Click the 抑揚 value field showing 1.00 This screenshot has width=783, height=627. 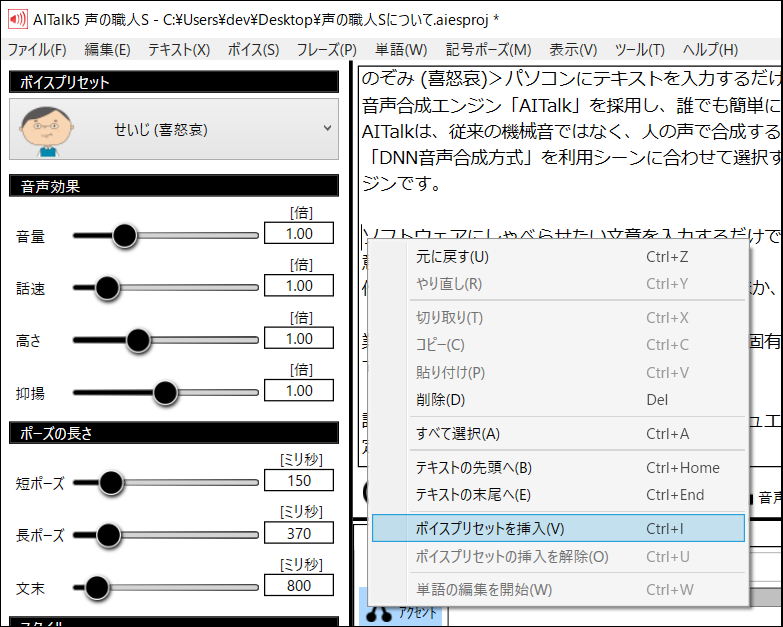[x=299, y=390]
